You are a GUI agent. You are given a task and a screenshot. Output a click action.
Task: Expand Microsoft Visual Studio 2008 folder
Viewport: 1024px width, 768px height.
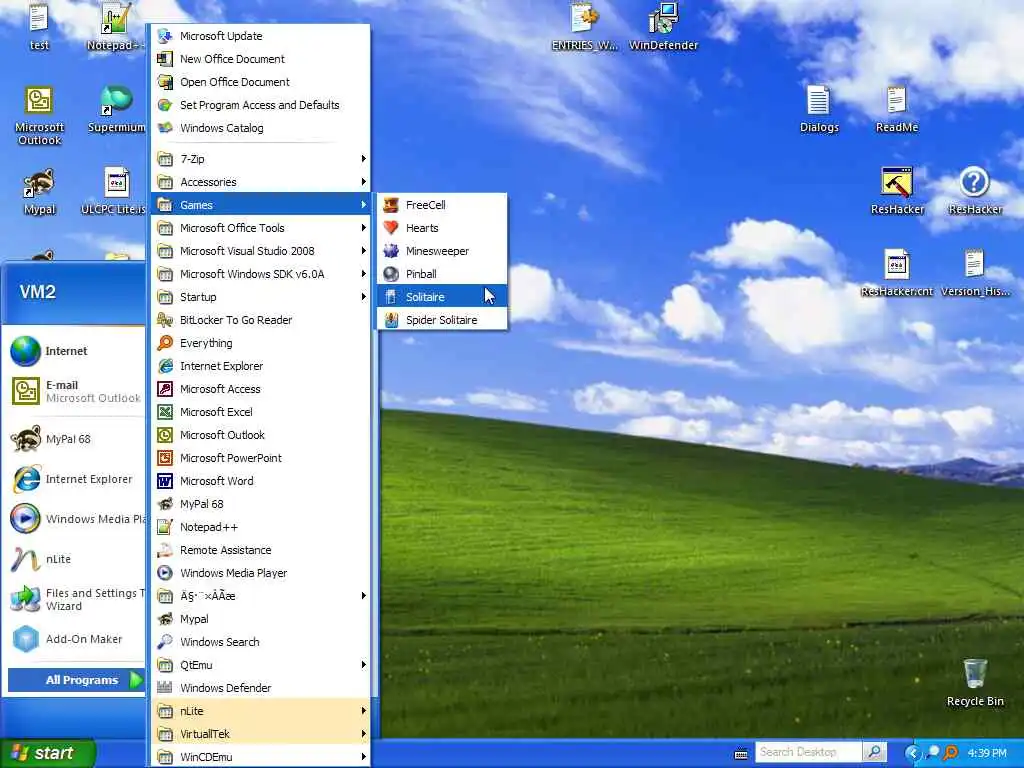coord(261,251)
